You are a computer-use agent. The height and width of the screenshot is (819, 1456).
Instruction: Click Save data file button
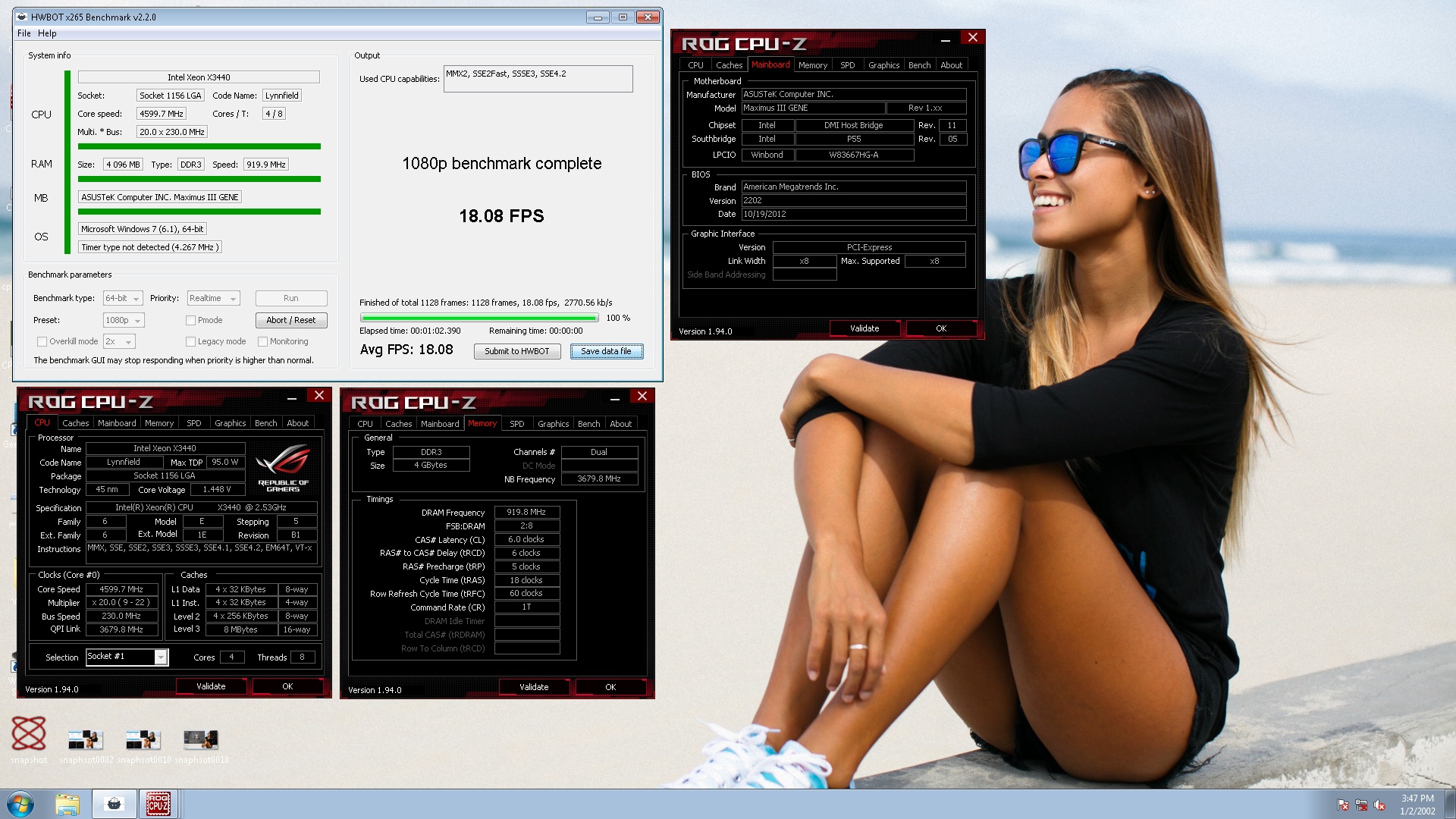tap(606, 351)
